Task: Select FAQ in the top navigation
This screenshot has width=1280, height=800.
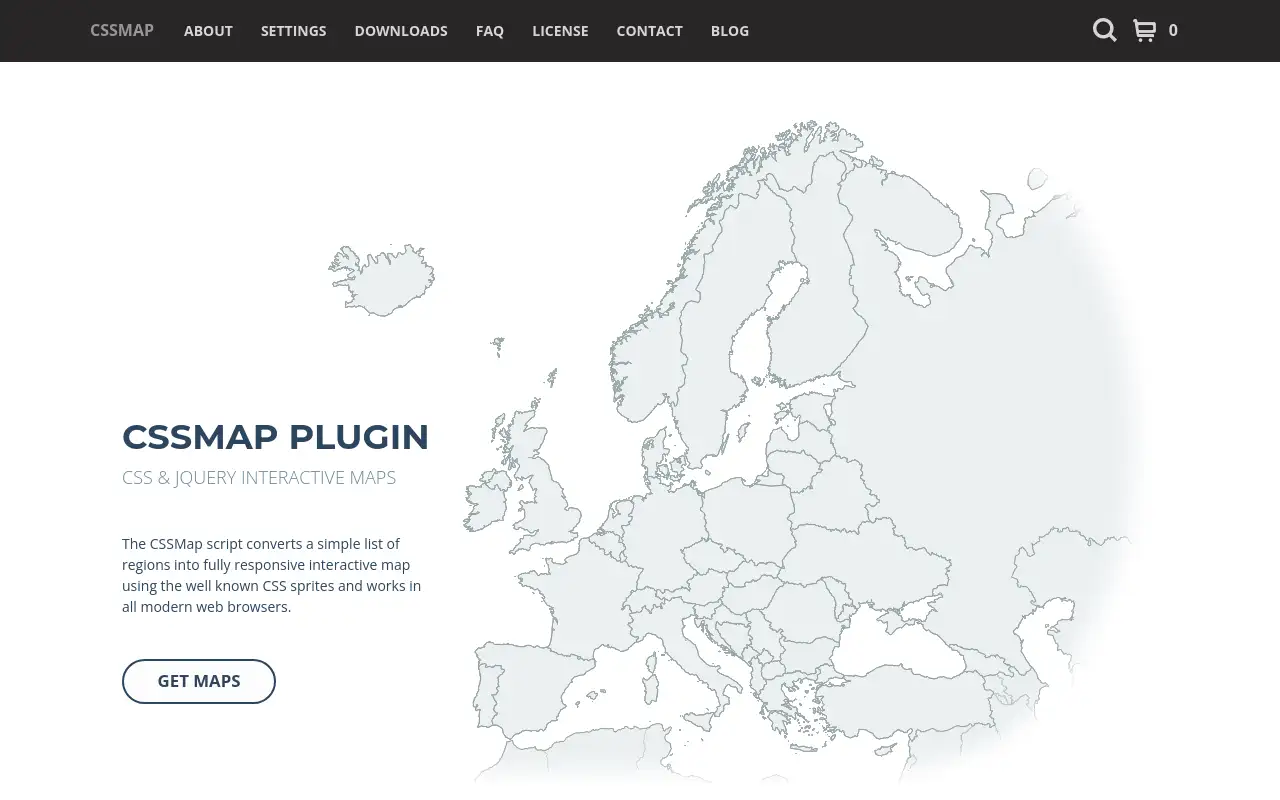Action: click(490, 31)
